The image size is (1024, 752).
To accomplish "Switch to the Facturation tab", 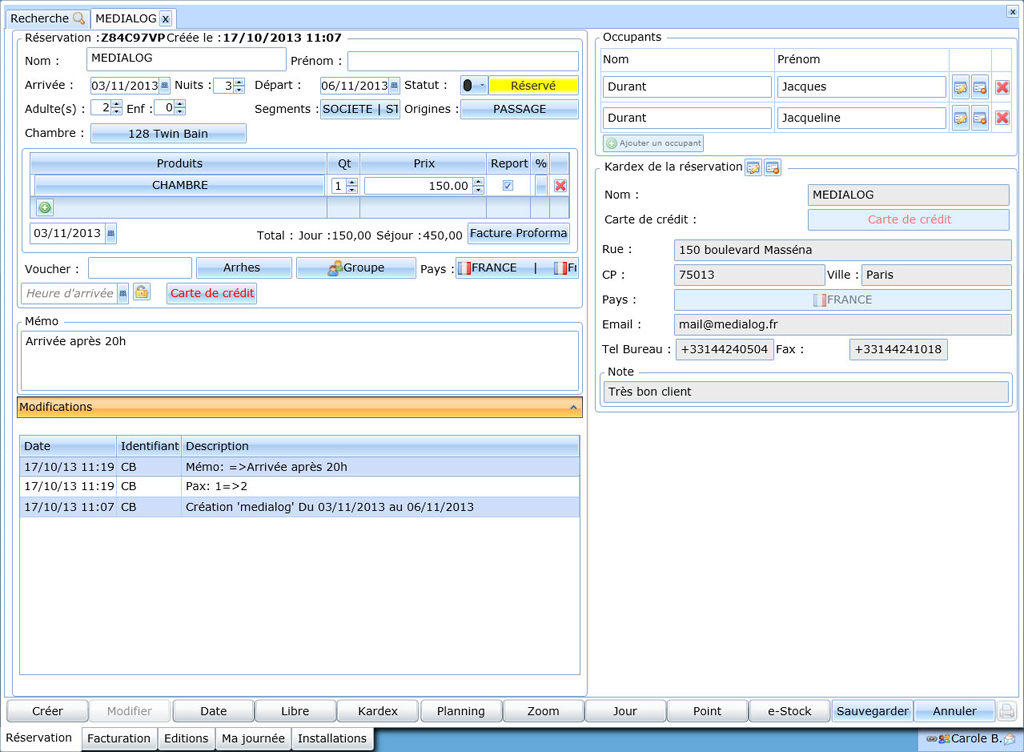I will pyautogui.click(x=119, y=739).
